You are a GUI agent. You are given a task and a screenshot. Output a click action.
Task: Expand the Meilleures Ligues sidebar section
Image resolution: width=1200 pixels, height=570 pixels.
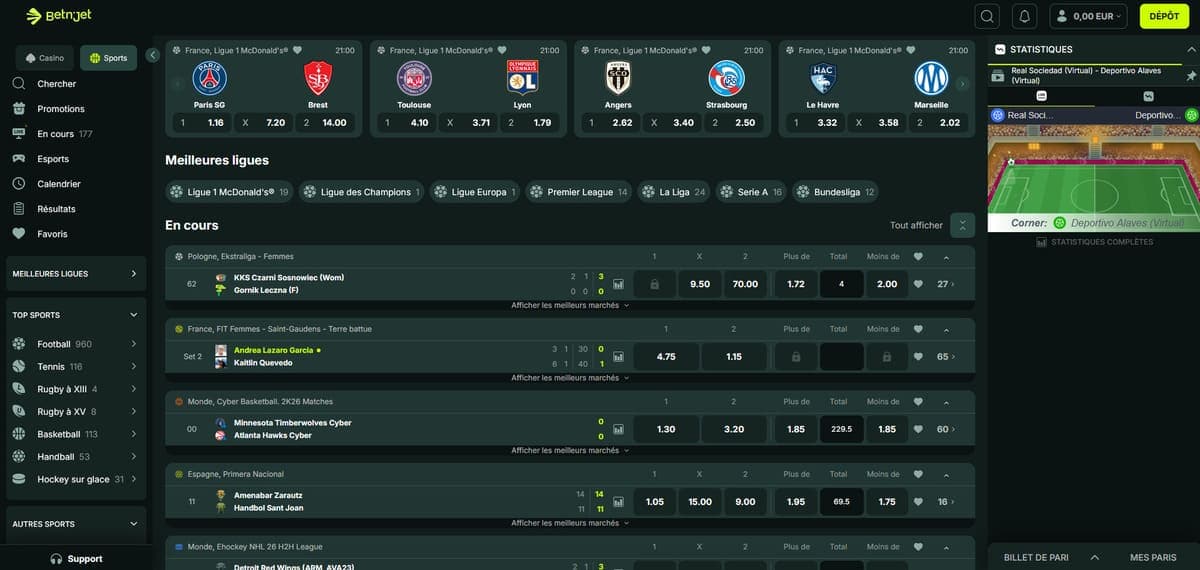click(x=76, y=273)
